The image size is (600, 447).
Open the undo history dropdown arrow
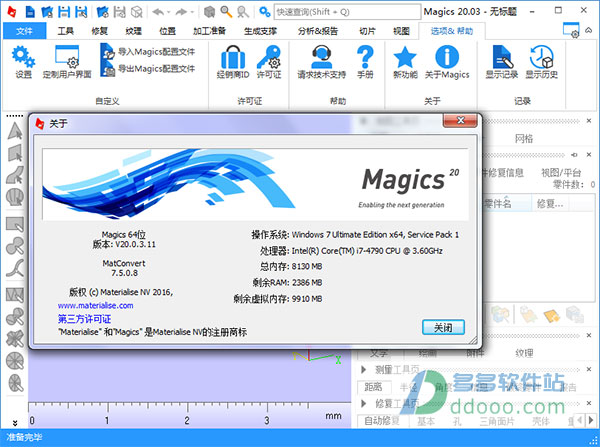168,12
